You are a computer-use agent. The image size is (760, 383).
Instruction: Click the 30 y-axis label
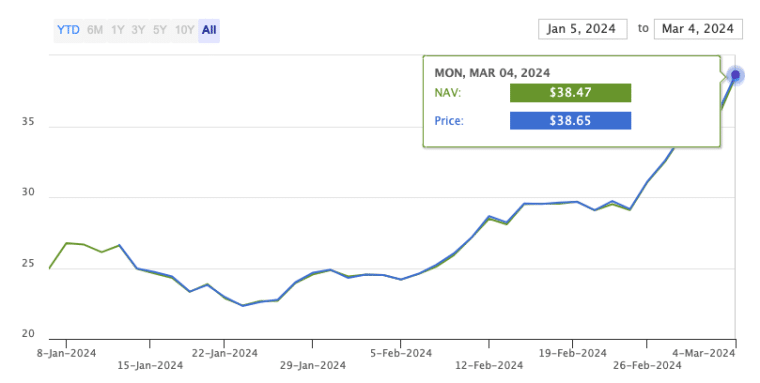[28, 192]
